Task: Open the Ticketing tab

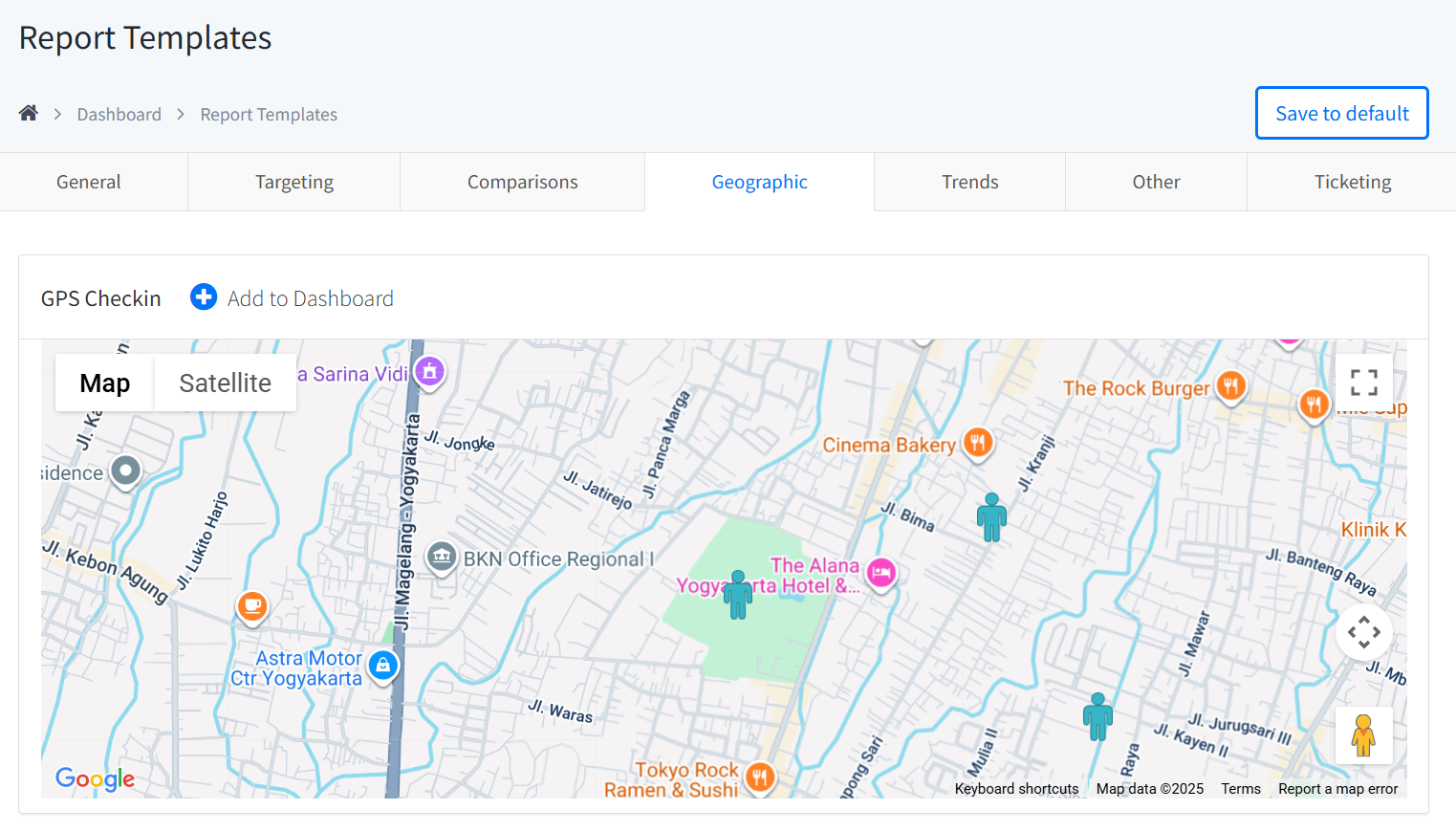Action: pos(1352,183)
